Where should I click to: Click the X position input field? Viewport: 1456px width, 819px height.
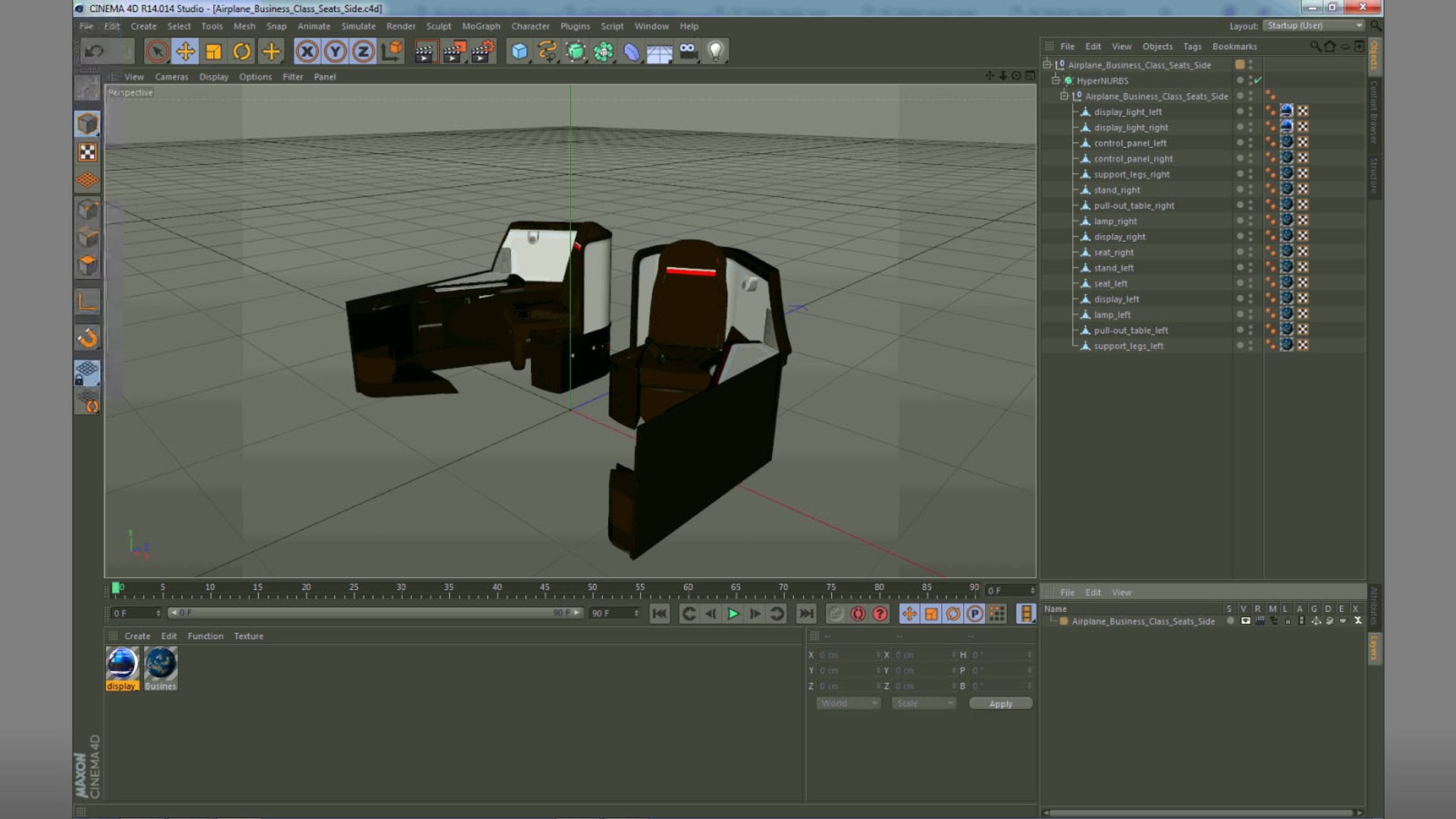click(849, 654)
